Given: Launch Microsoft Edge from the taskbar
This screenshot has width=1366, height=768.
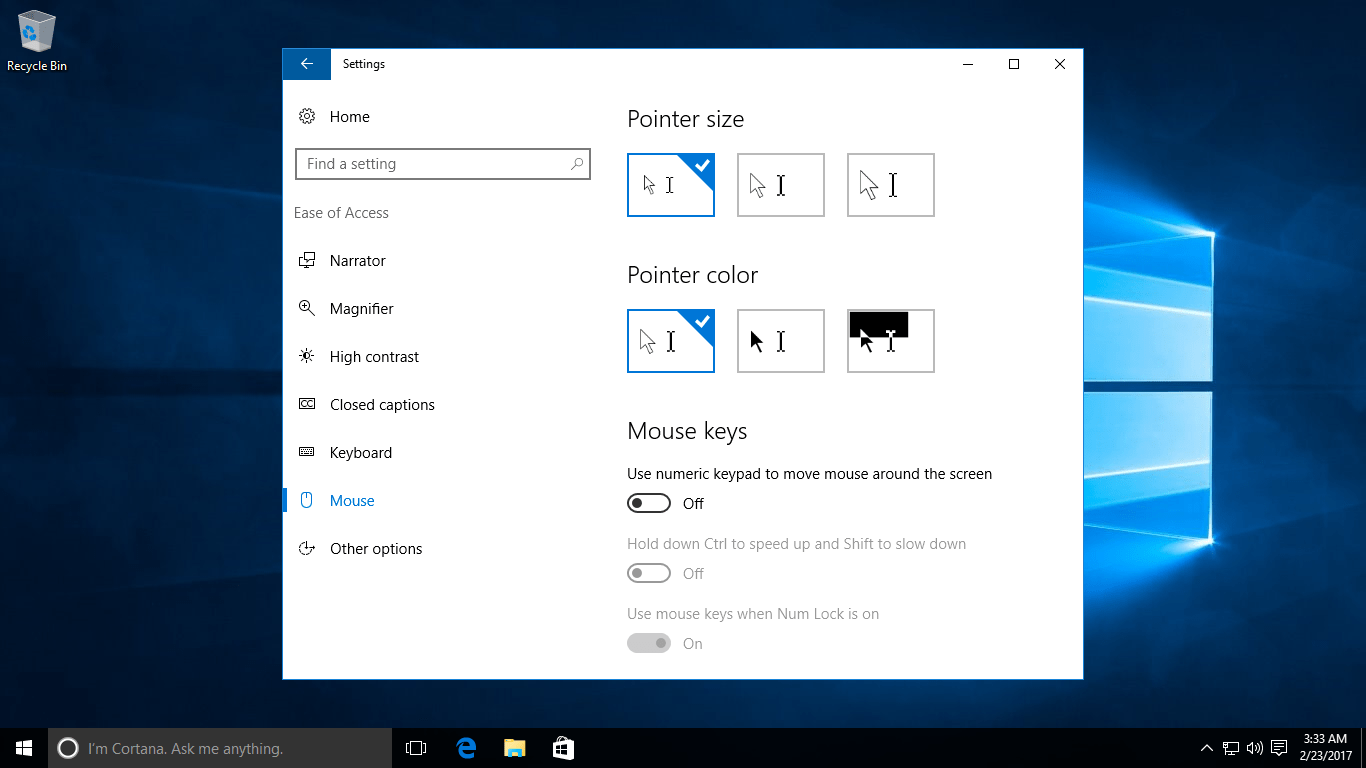Looking at the screenshot, I should (465, 747).
